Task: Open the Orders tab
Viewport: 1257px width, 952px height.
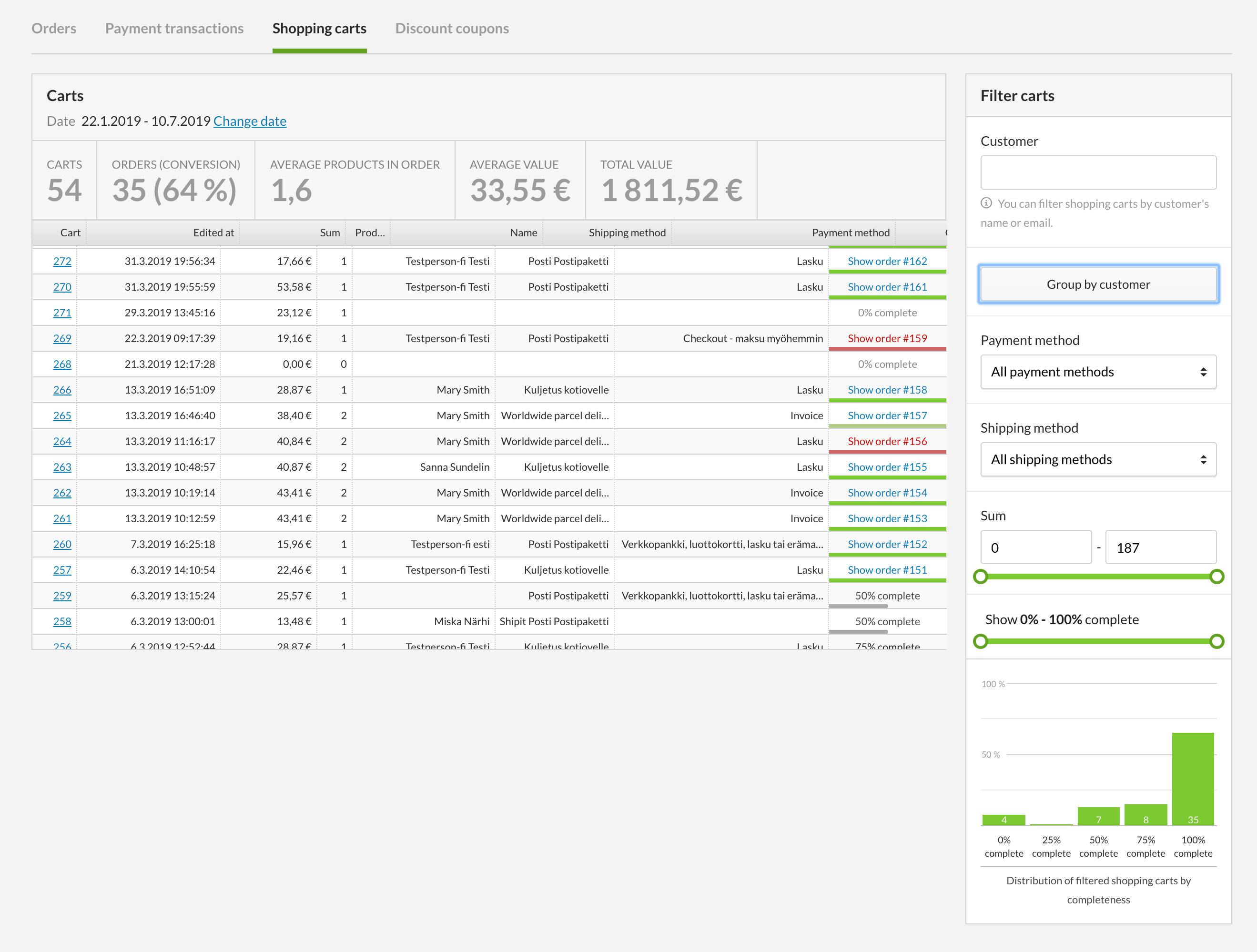Action: point(54,29)
